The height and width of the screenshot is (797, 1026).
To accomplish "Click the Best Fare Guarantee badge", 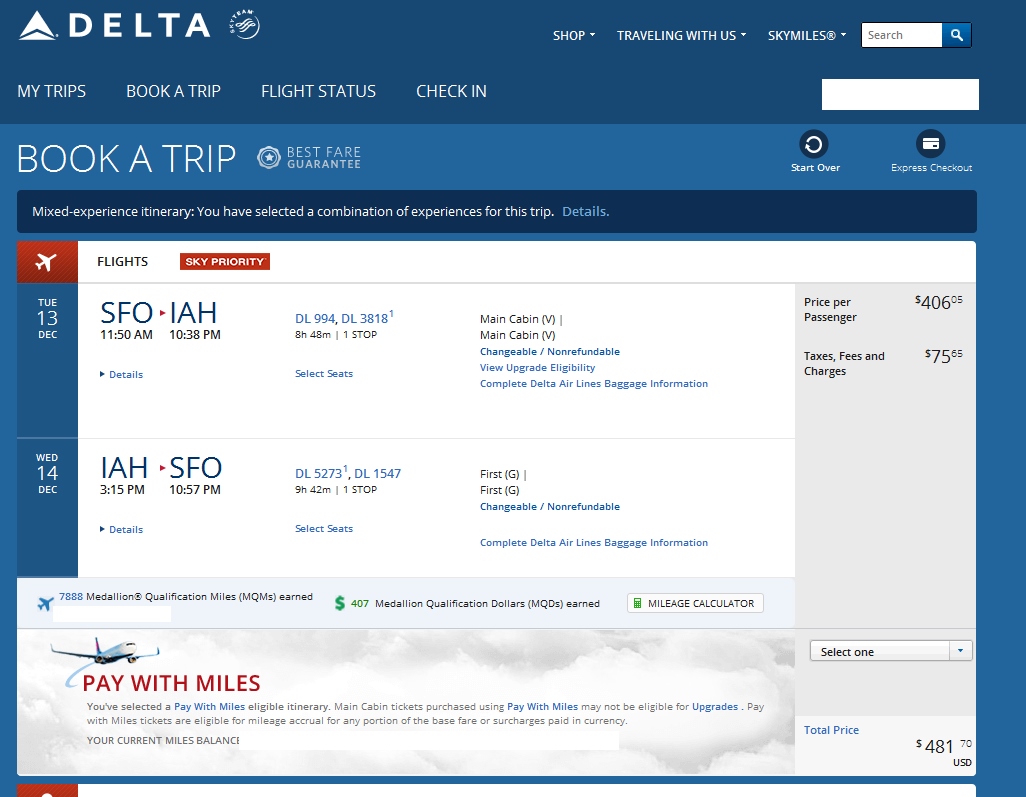I will point(309,158).
